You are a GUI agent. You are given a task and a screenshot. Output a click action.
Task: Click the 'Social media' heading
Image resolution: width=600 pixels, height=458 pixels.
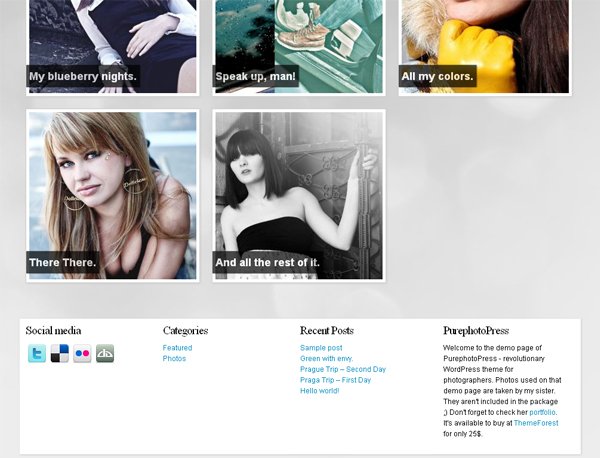pyautogui.click(x=53, y=331)
